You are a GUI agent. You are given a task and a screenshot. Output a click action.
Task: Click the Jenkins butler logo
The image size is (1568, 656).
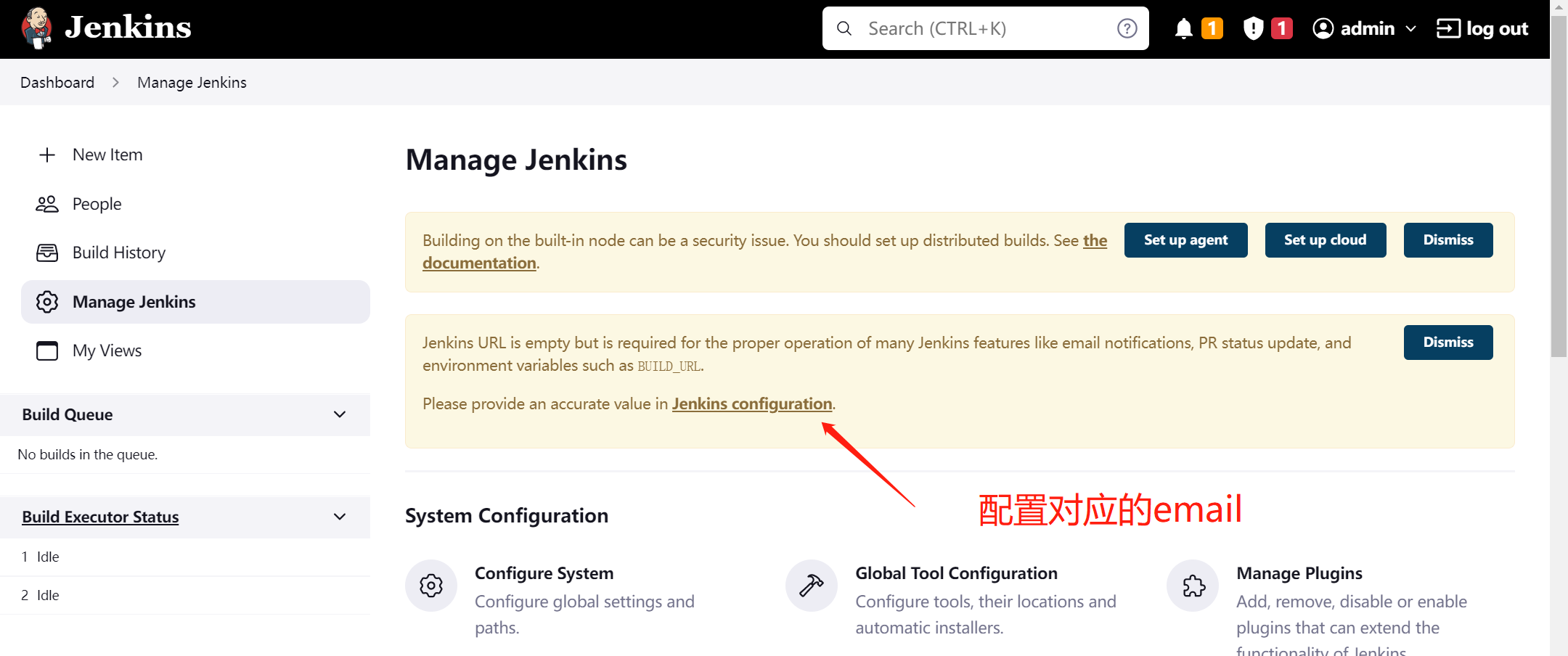pos(36,28)
